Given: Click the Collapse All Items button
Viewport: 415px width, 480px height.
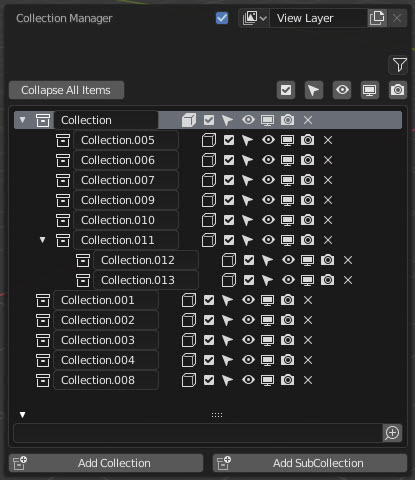Looking at the screenshot, I should click(66, 90).
